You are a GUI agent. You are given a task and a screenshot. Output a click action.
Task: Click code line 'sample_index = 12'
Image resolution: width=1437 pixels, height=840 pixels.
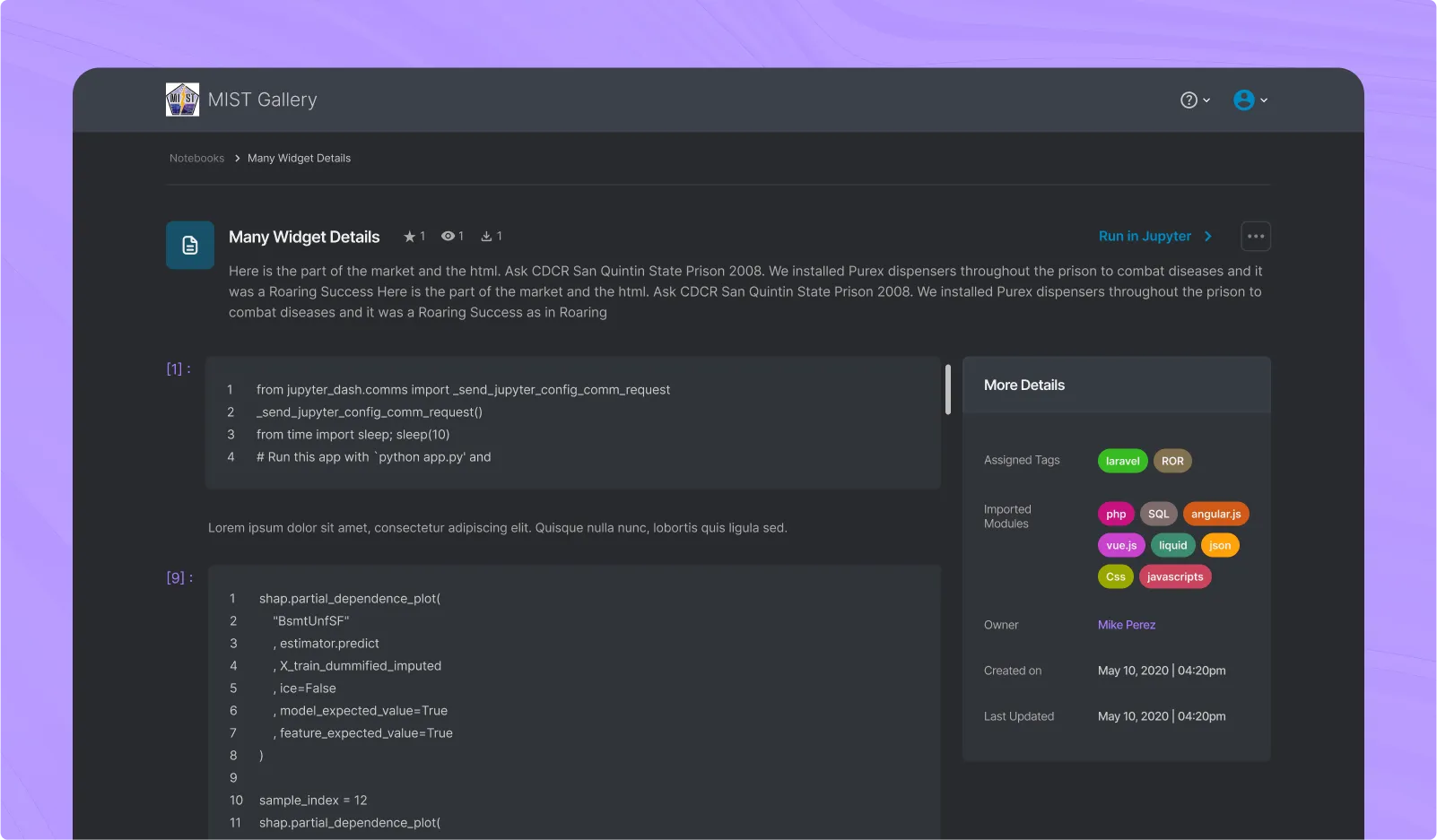tap(313, 801)
